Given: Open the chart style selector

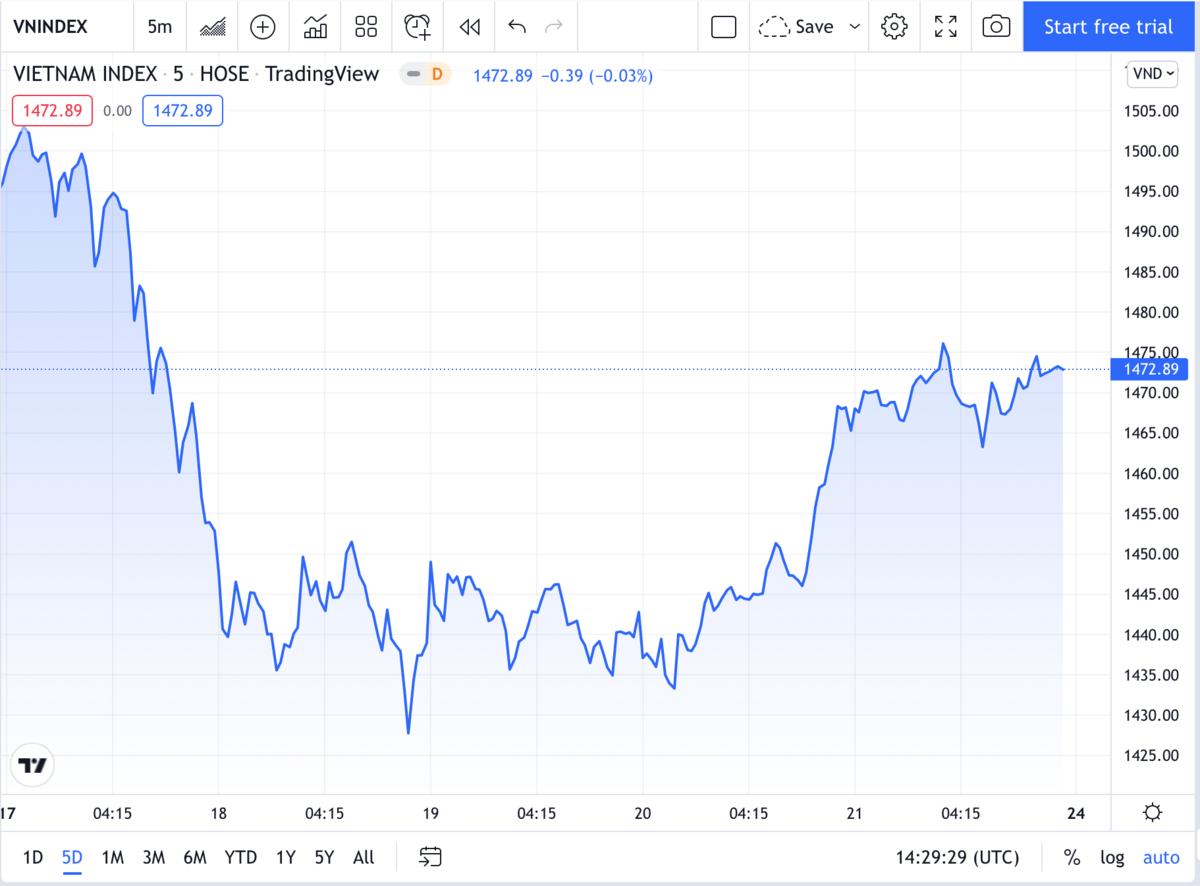Looking at the screenshot, I should [x=212, y=27].
